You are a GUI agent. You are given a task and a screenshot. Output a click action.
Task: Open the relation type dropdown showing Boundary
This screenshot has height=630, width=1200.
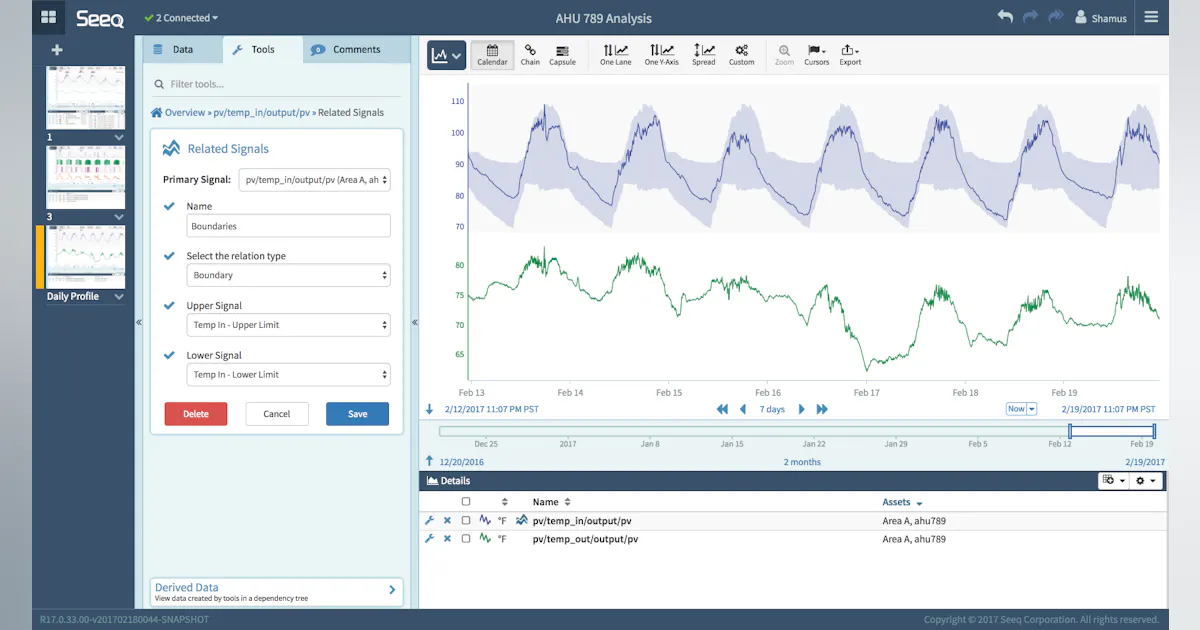click(288, 275)
